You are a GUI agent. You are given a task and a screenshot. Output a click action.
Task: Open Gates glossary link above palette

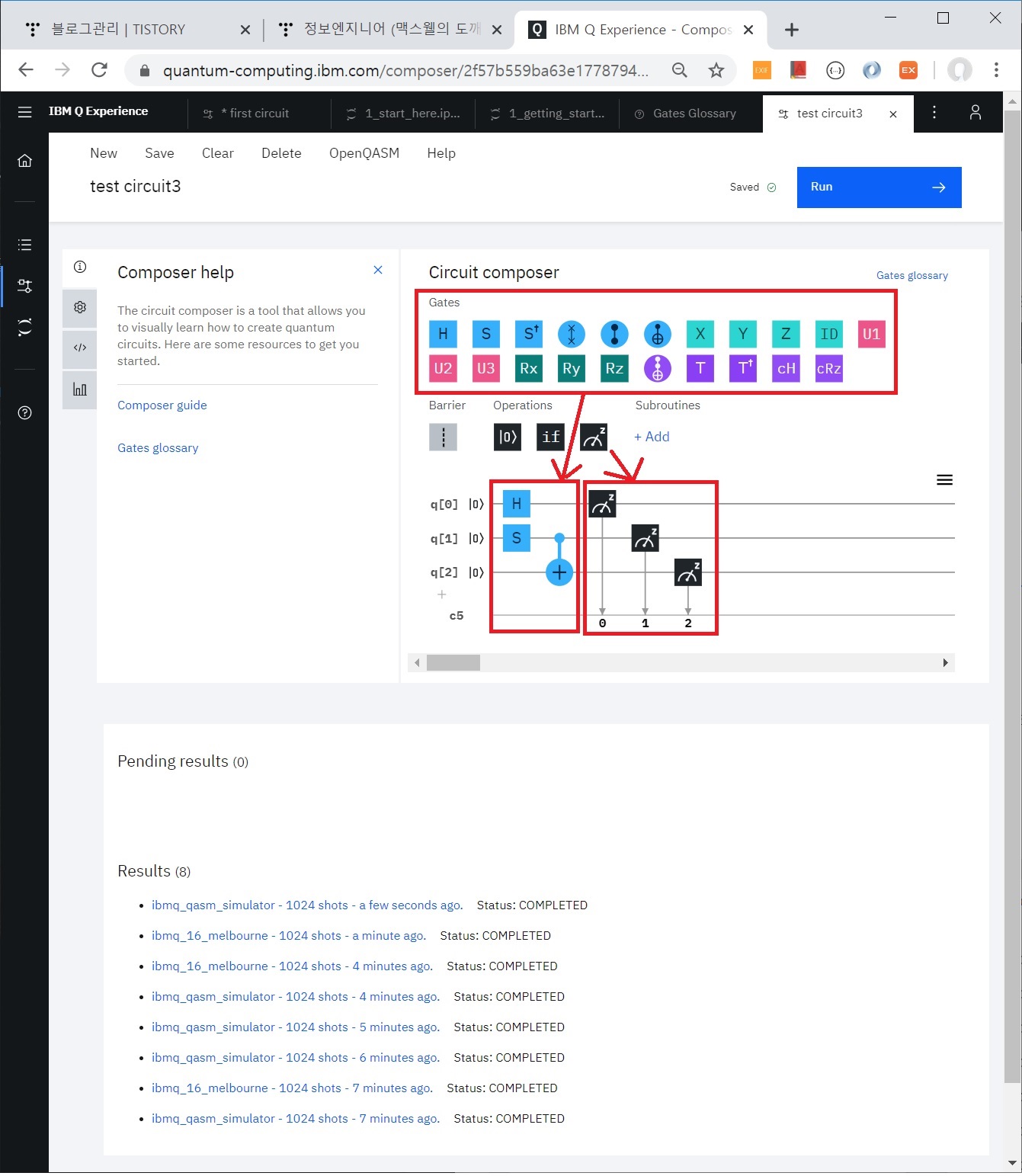coord(912,275)
